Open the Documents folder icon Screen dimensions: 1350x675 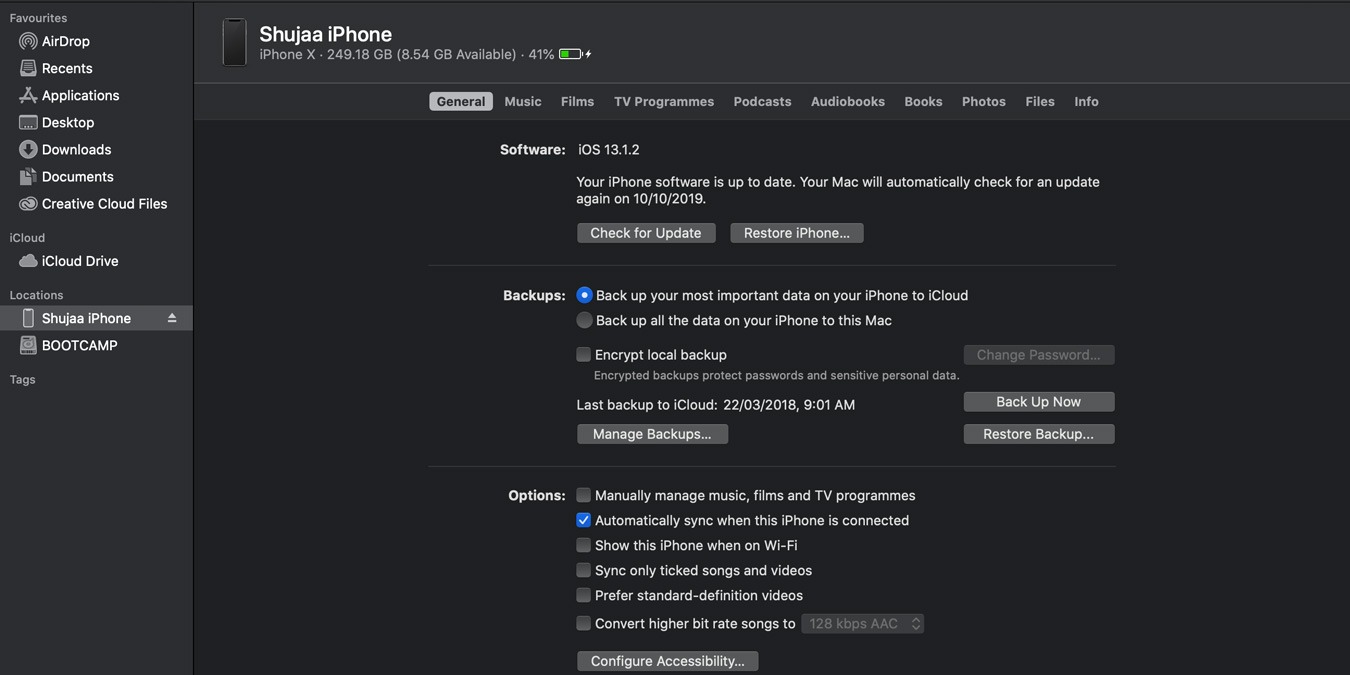(x=28, y=175)
